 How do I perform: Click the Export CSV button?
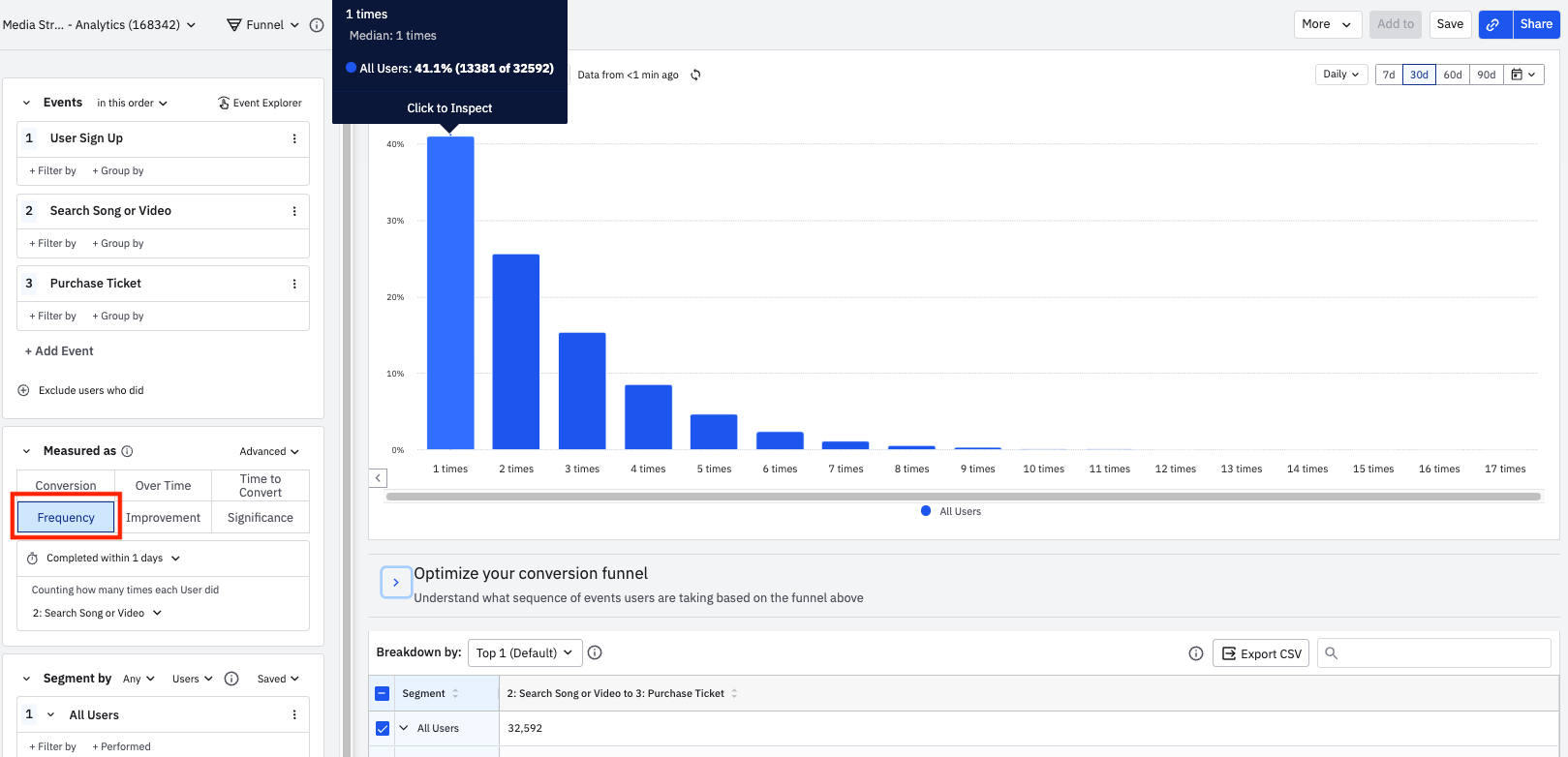[x=1261, y=653]
